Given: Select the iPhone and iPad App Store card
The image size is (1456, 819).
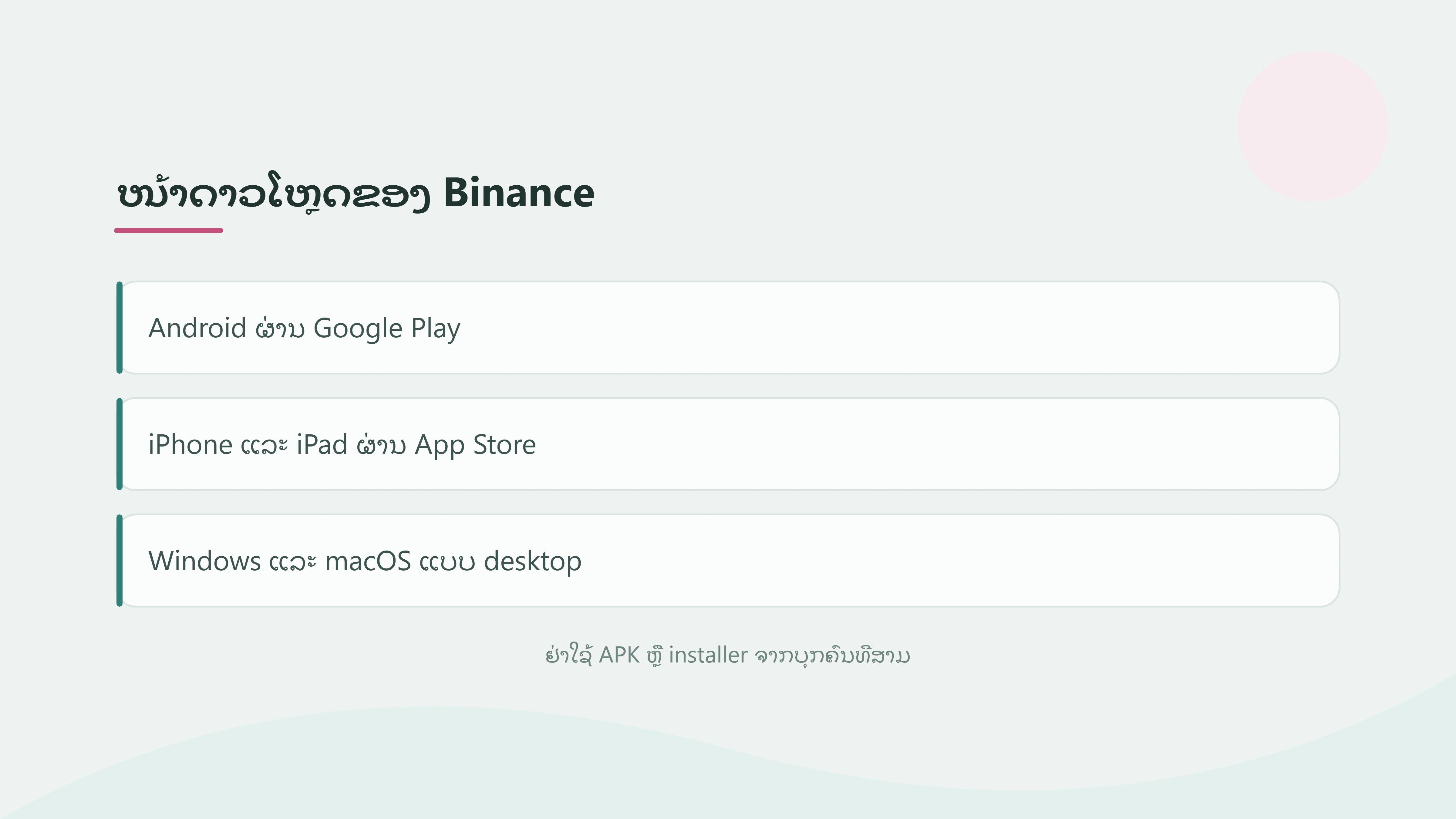Looking at the screenshot, I should [728, 444].
